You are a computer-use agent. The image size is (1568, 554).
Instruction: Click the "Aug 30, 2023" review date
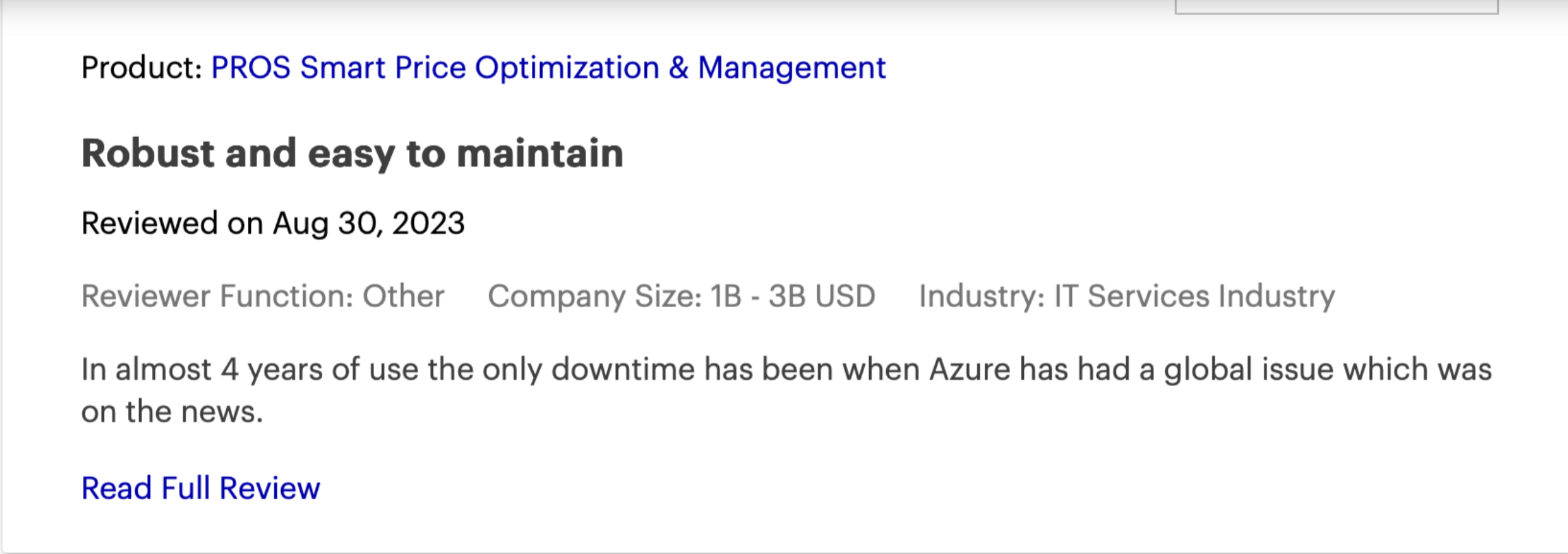coord(369,224)
